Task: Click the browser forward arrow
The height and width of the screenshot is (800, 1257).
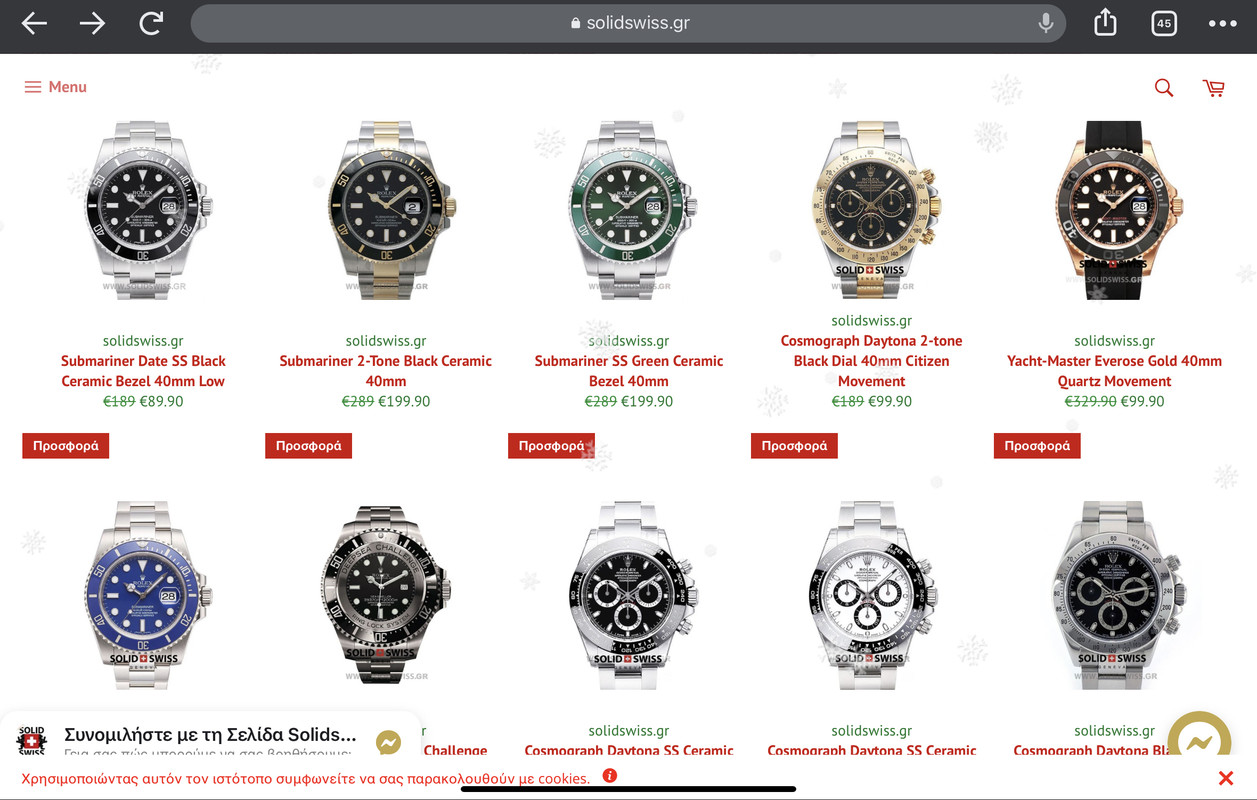Action: (x=92, y=23)
